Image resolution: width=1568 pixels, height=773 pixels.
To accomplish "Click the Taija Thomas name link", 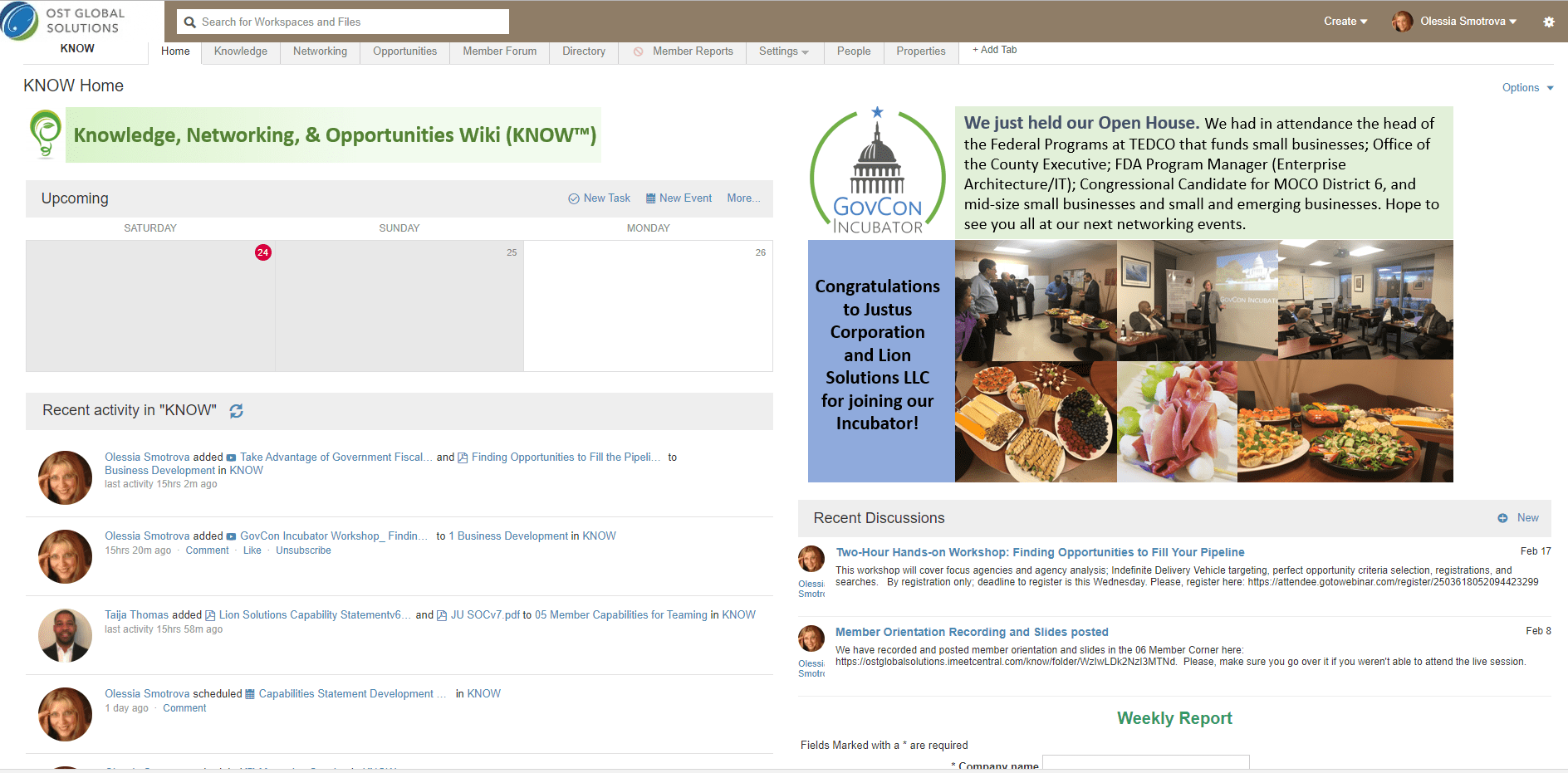I will 137,615.
